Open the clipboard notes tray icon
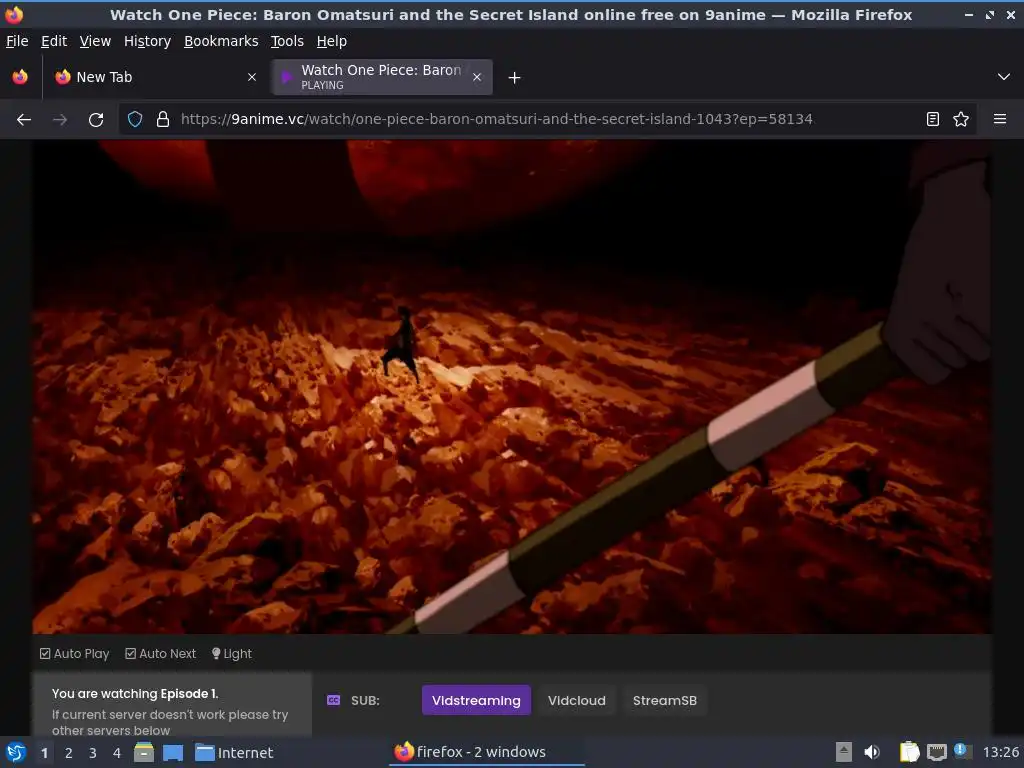 (910, 752)
